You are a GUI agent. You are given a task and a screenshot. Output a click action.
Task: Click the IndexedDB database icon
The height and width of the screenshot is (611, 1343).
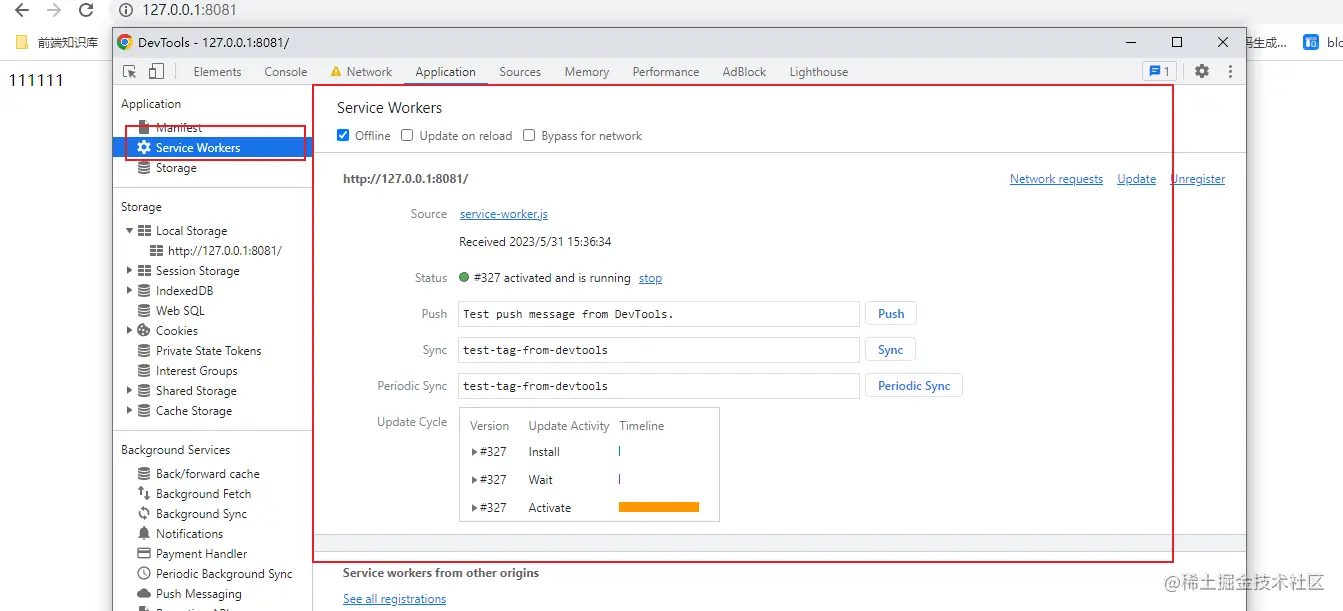click(144, 290)
